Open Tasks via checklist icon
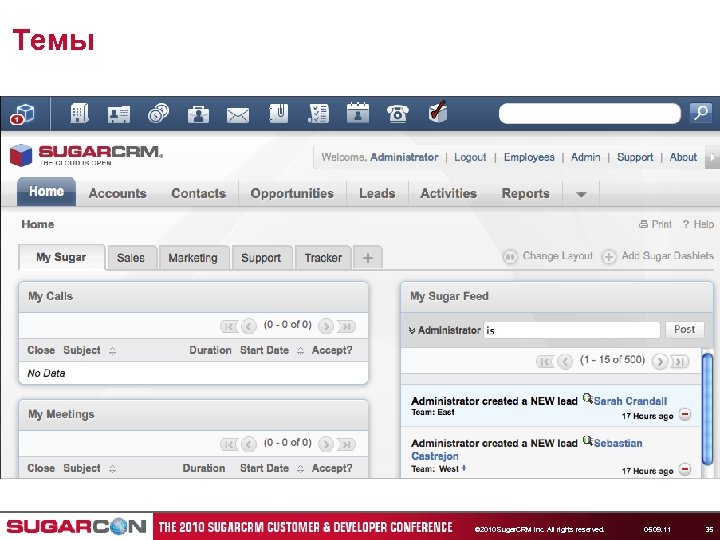The width and height of the screenshot is (720, 540). tap(318, 113)
